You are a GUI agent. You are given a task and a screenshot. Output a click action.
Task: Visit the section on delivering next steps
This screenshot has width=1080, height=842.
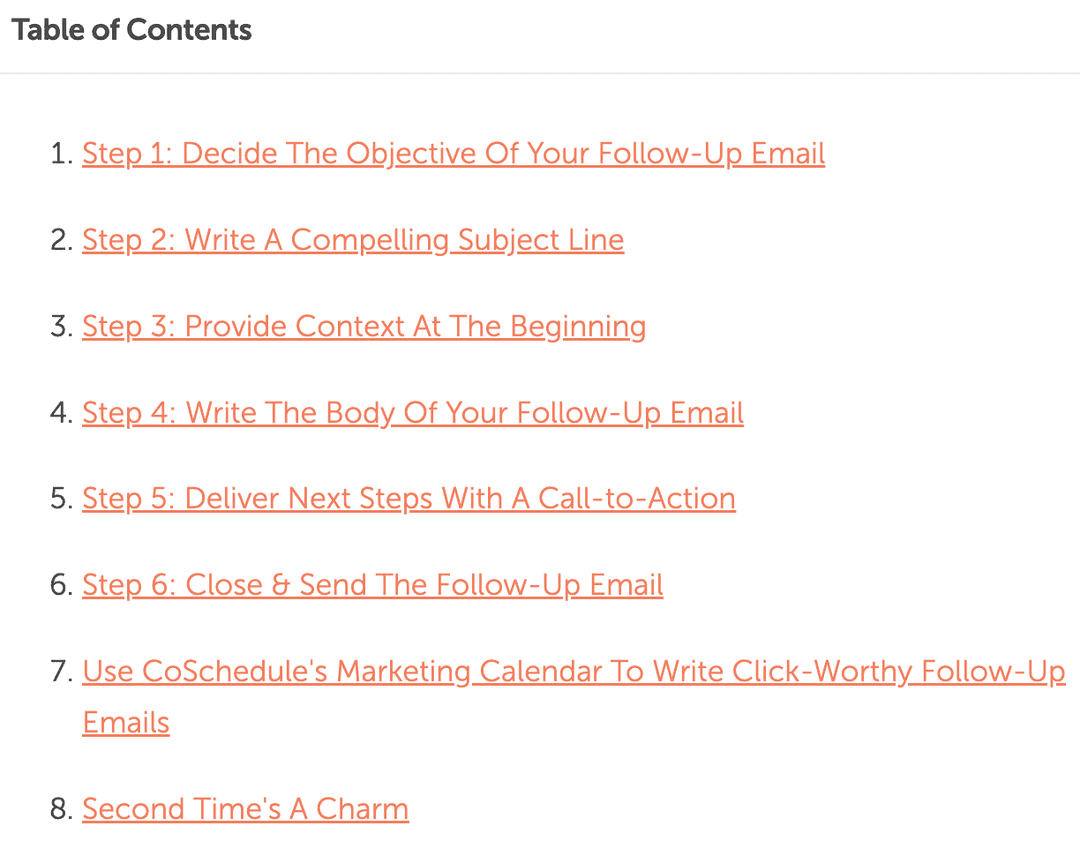[408, 498]
